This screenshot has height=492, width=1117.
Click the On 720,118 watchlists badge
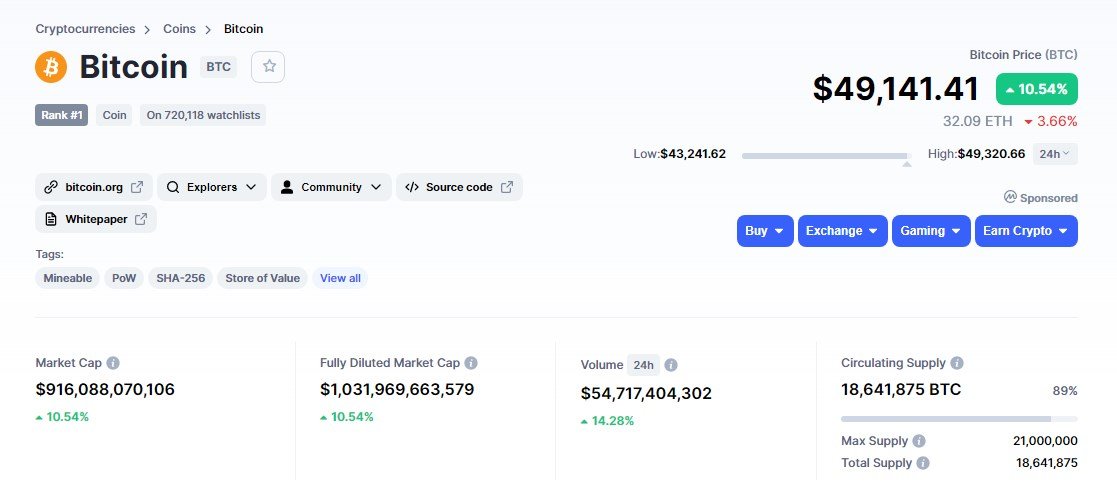pyautogui.click(x=203, y=115)
